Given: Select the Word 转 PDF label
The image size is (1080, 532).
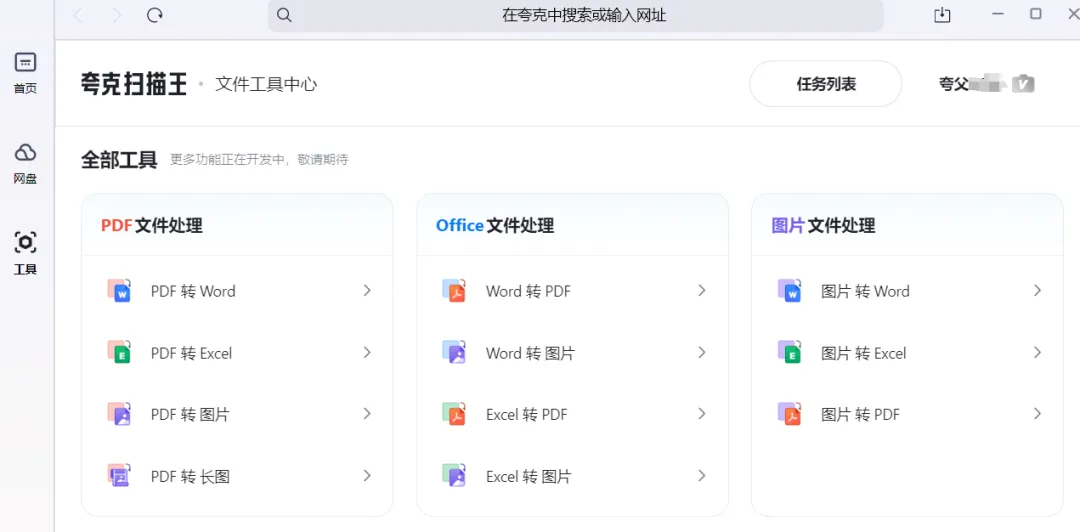Looking at the screenshot, I should (528, 291).
